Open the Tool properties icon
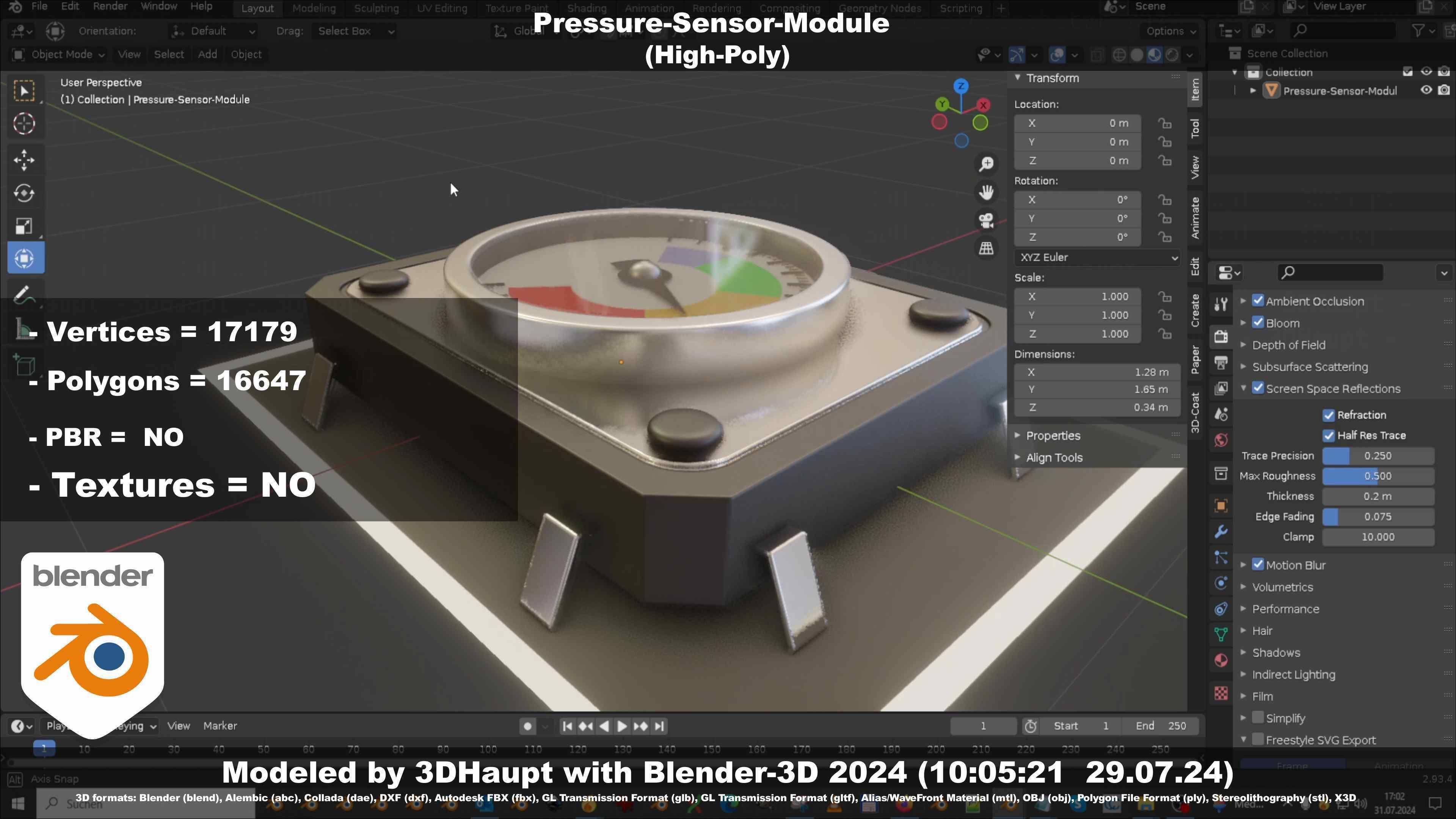Viewport: 1456px width, 819px height. coord(1221,304)
